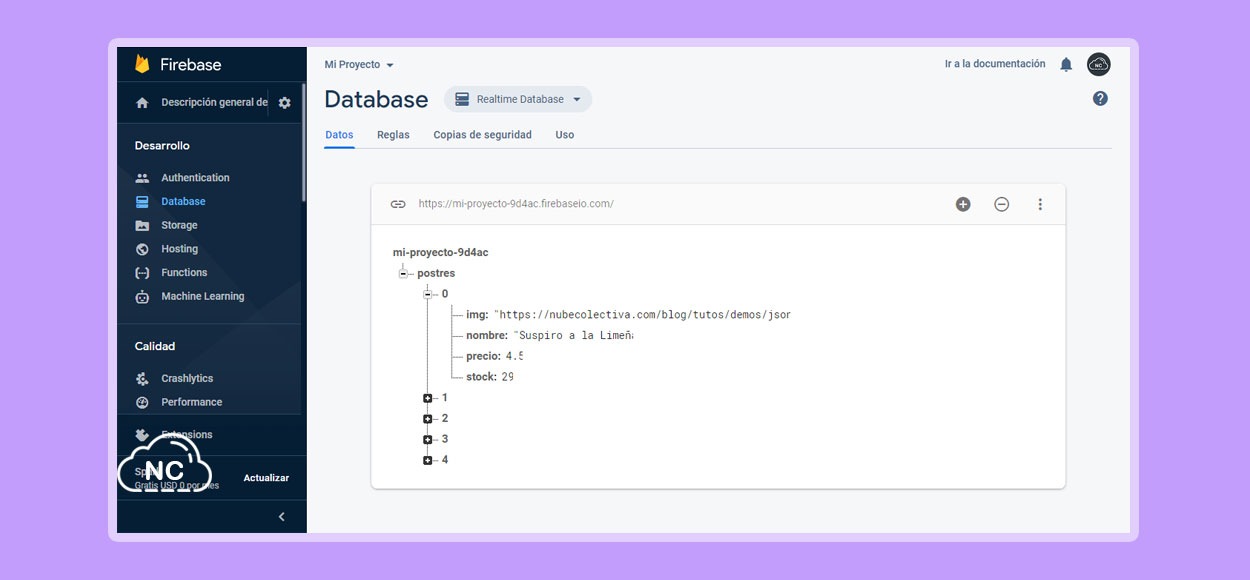The width and height of the screenshot is (1250, 580).
Task: Switch to the Datos tab
Action: pos(339,135)
